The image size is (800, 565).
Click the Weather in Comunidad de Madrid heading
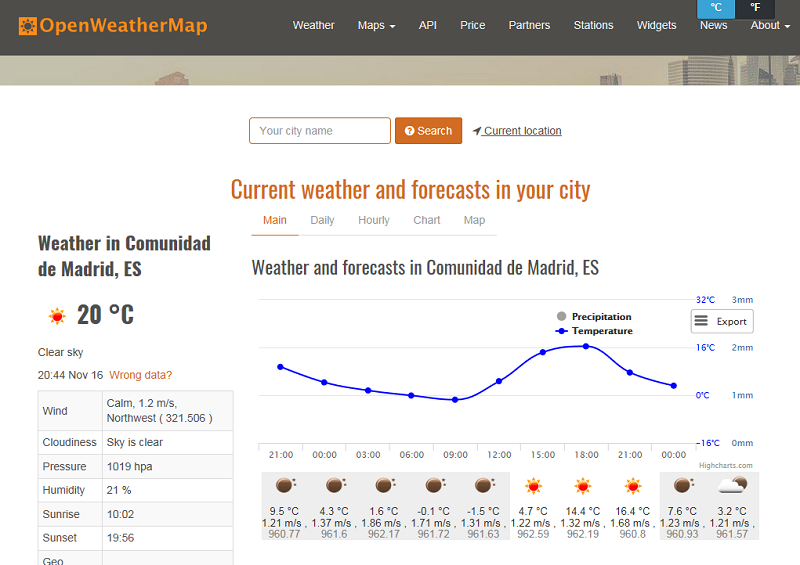[124, 256]
